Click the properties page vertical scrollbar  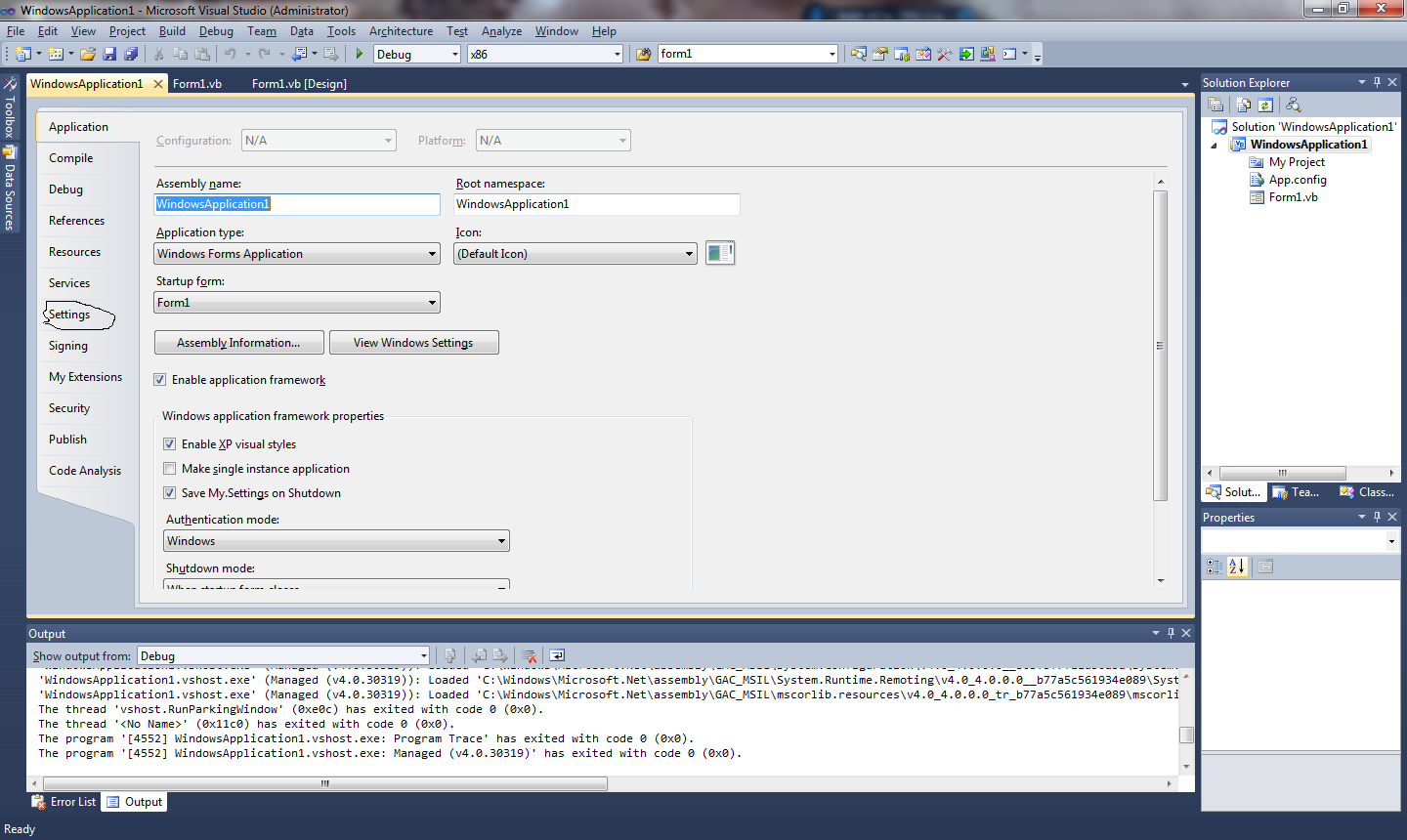tap(1161, 346)
